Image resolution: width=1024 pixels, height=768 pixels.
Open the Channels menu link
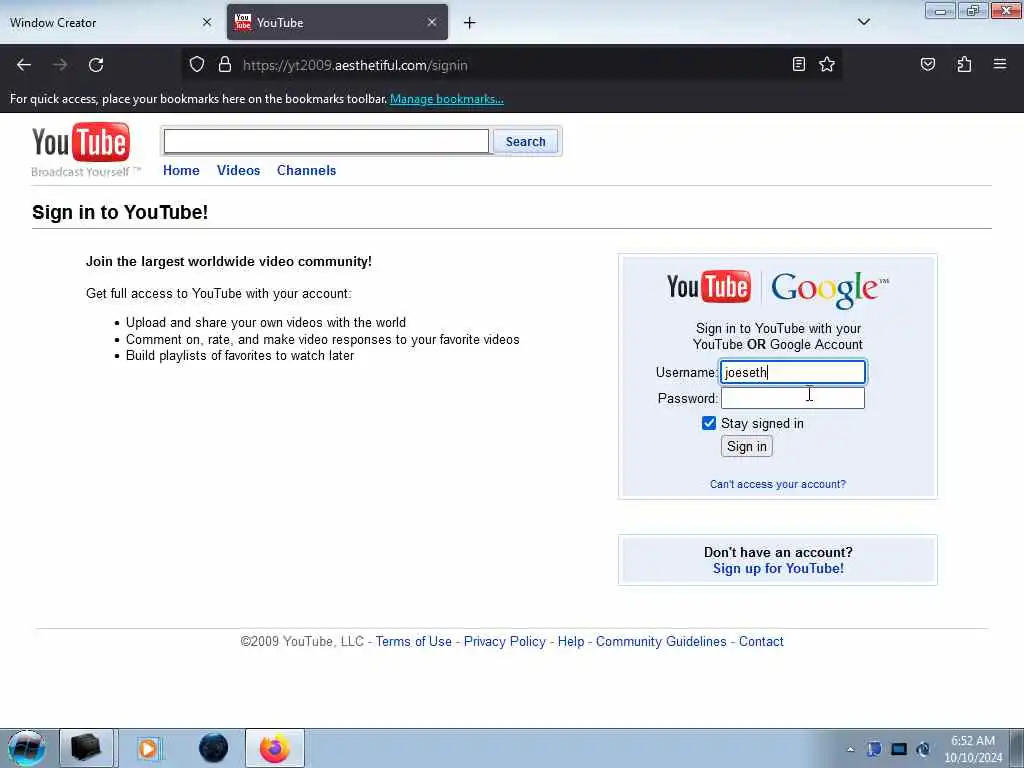coord(306,170)
